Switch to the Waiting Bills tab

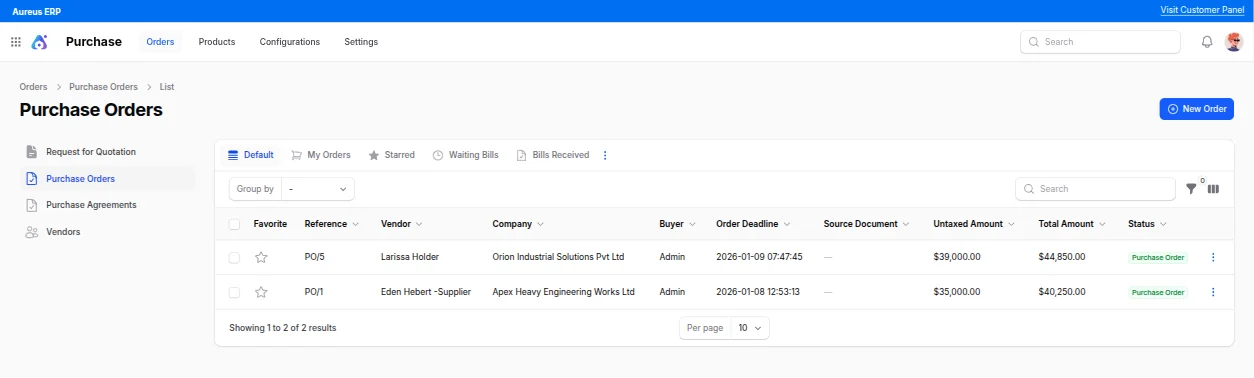point(466,155)
